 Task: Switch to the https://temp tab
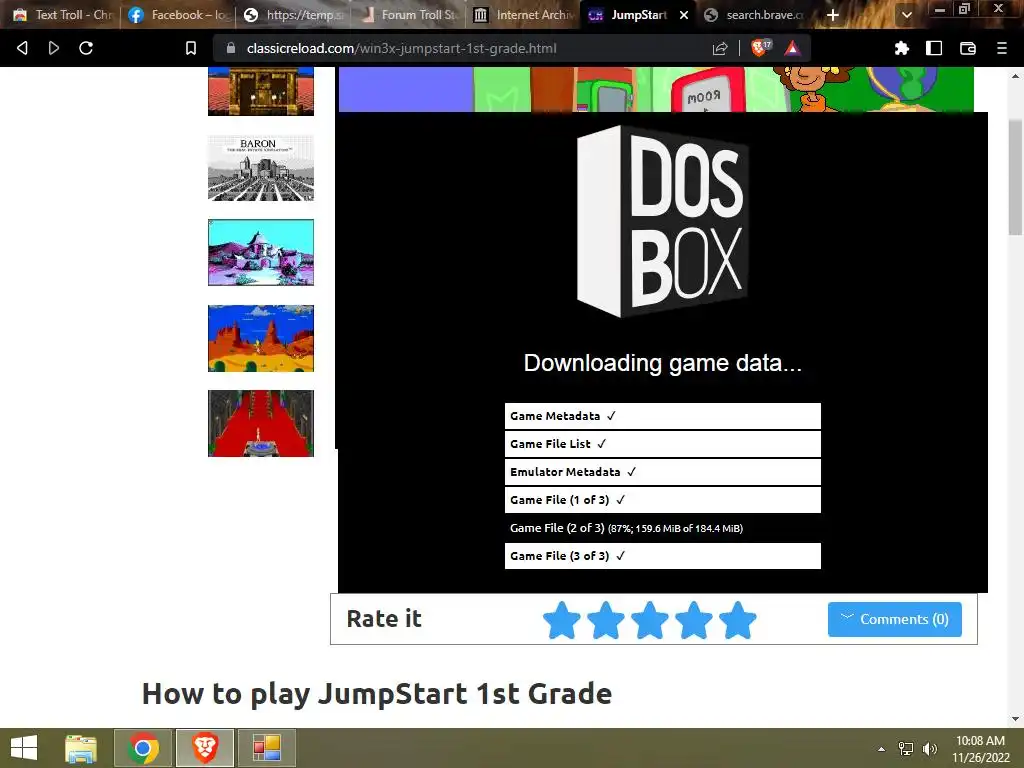(x=293, y=15)
